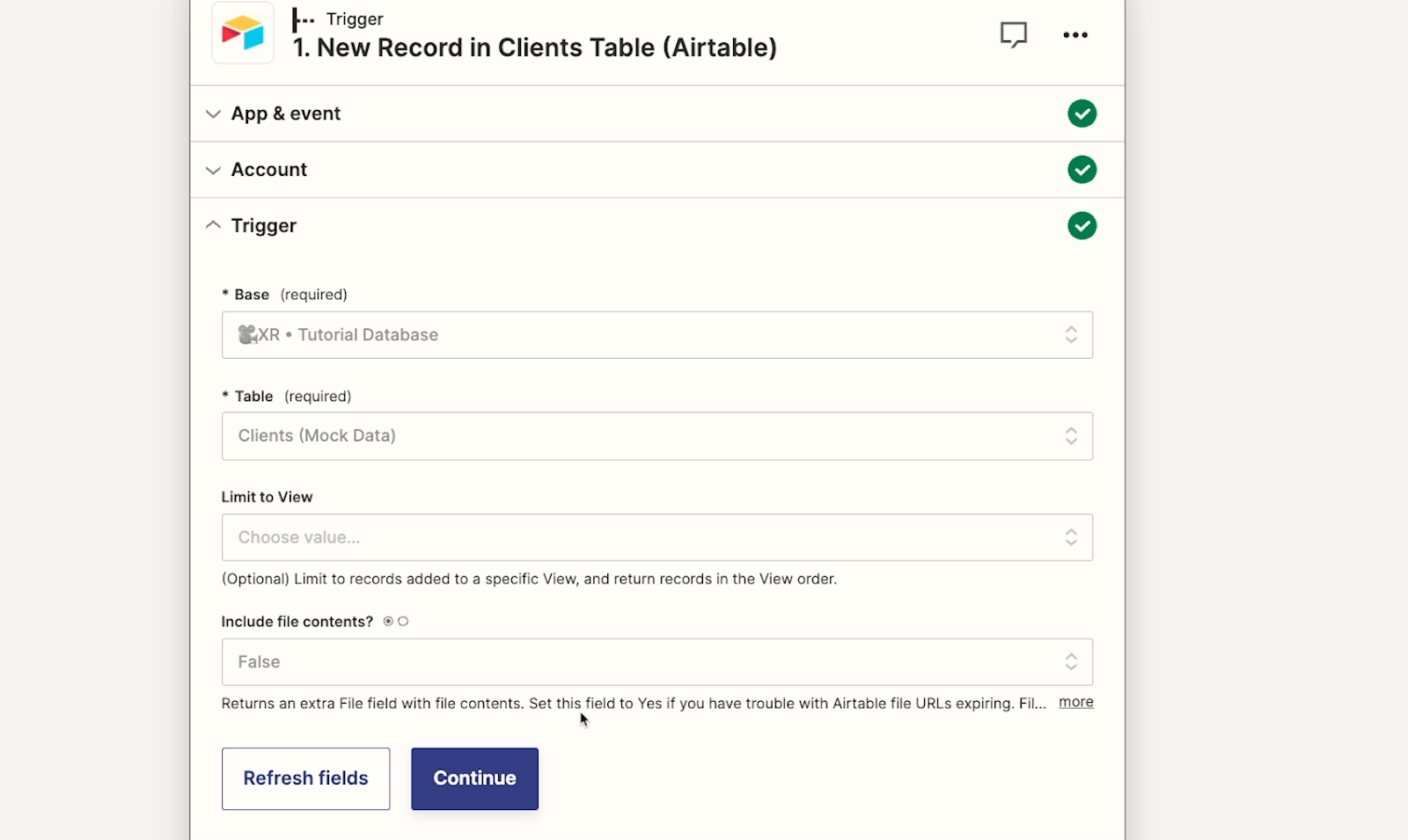Click the green checkmark beside Trigger section
Viewport: 1408px width, 840px height.
click(1082, 226)
